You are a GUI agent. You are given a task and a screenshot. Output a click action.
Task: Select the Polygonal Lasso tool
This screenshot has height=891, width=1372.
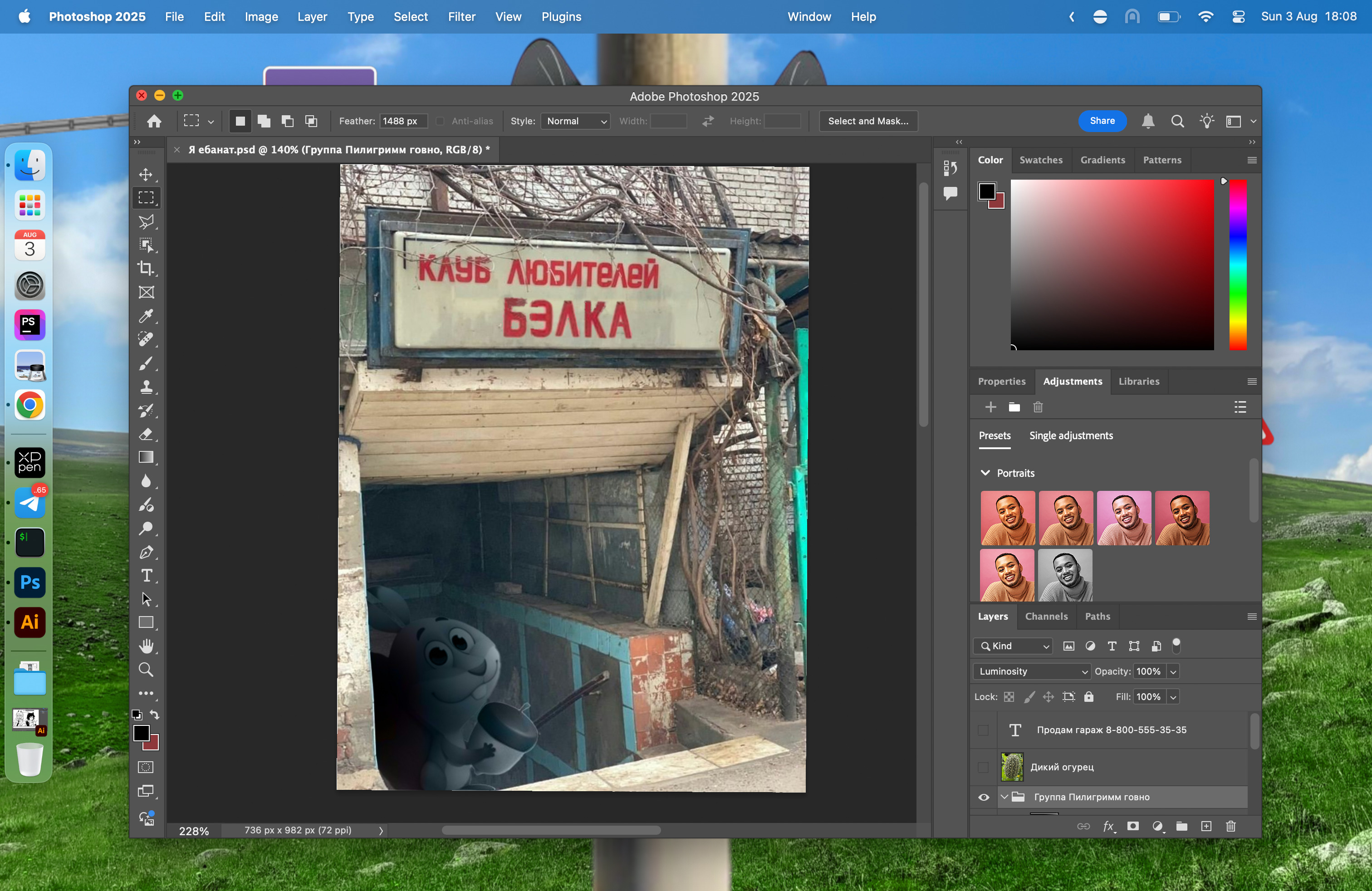click(x=146, y=221)
